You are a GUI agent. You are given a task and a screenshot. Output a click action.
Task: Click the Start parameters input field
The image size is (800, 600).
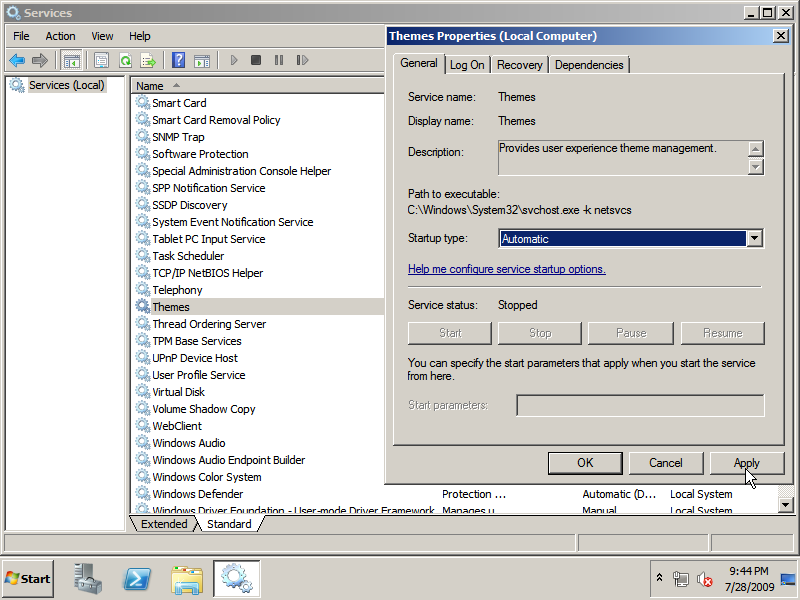[x=640, y=405]
